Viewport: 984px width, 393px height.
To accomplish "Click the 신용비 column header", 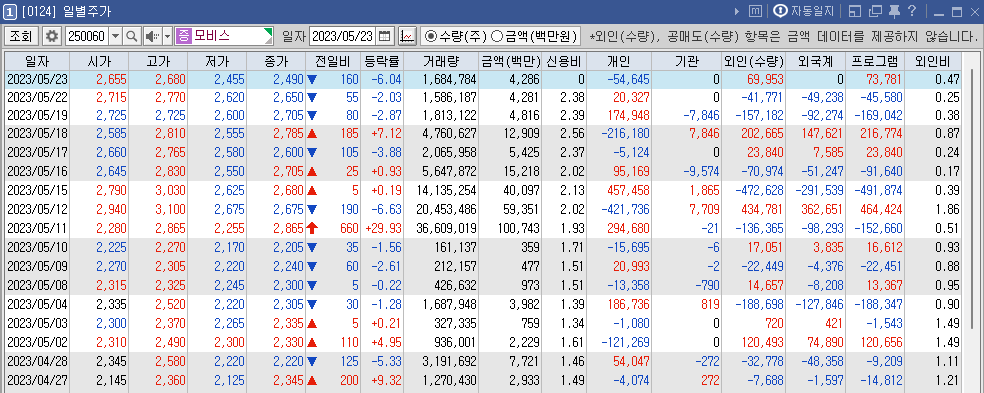I will 564,62.
